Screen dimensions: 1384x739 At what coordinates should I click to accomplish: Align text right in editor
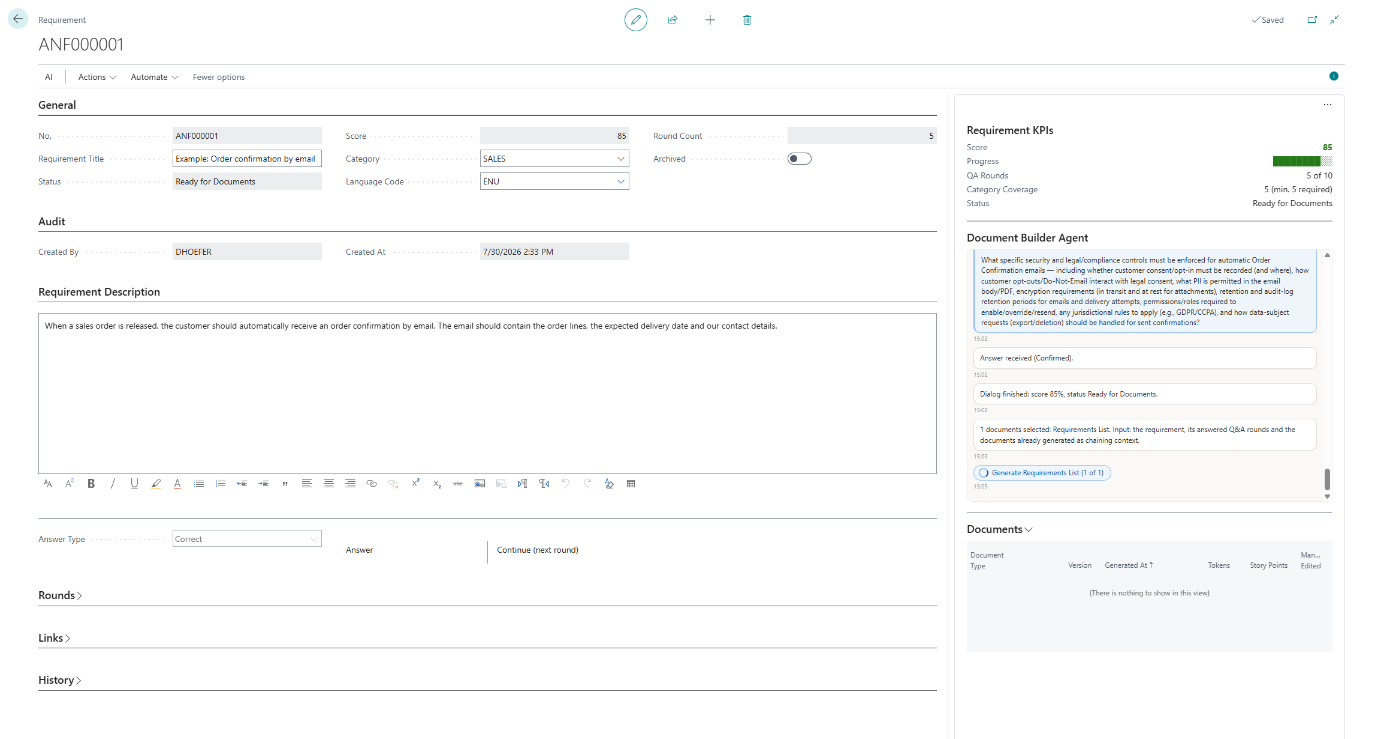tap(350, 484)
